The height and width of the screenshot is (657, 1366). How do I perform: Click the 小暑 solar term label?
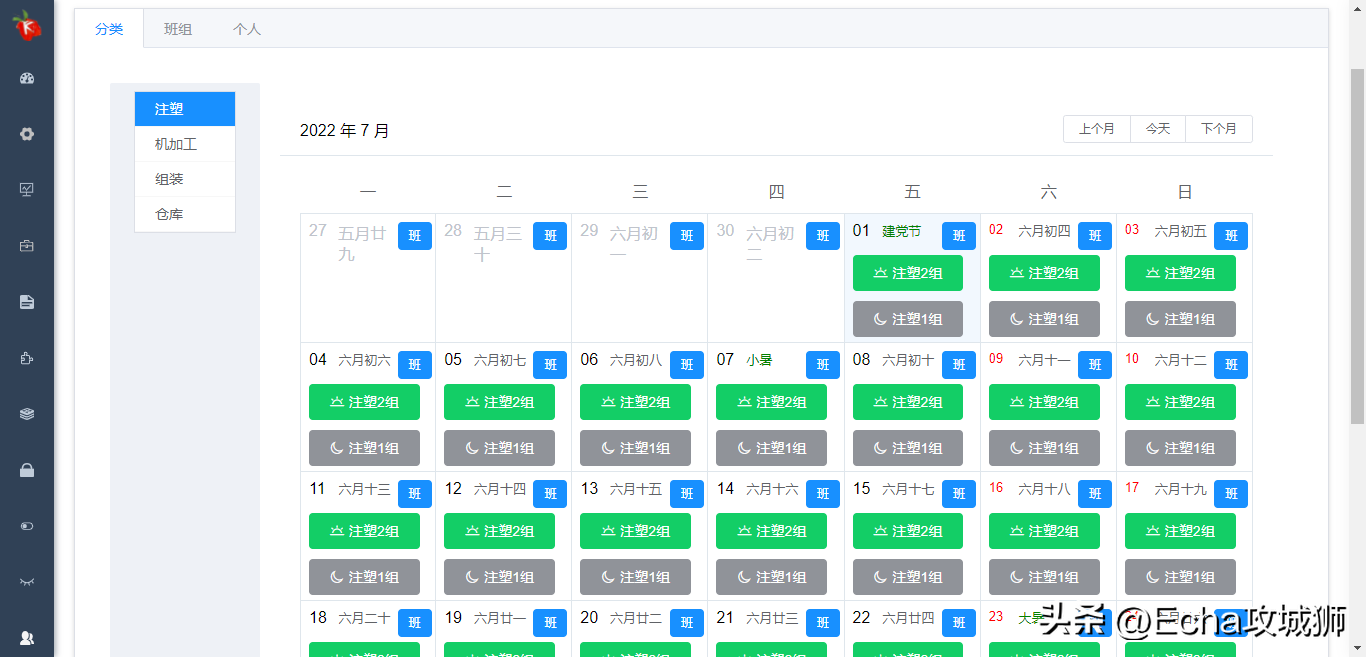(x=759, y=360)
